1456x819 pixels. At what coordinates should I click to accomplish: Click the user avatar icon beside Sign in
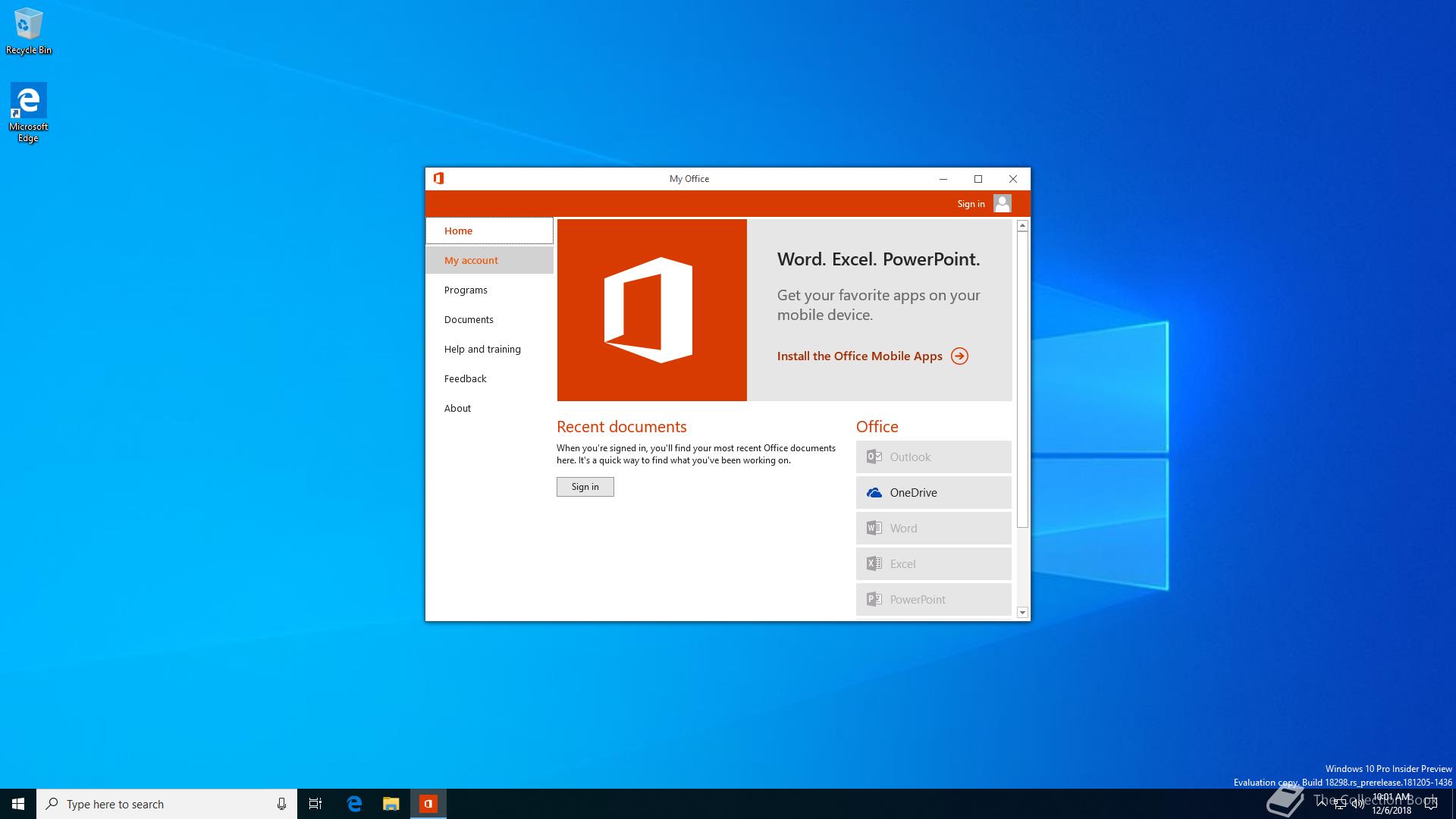[1002, 203]
